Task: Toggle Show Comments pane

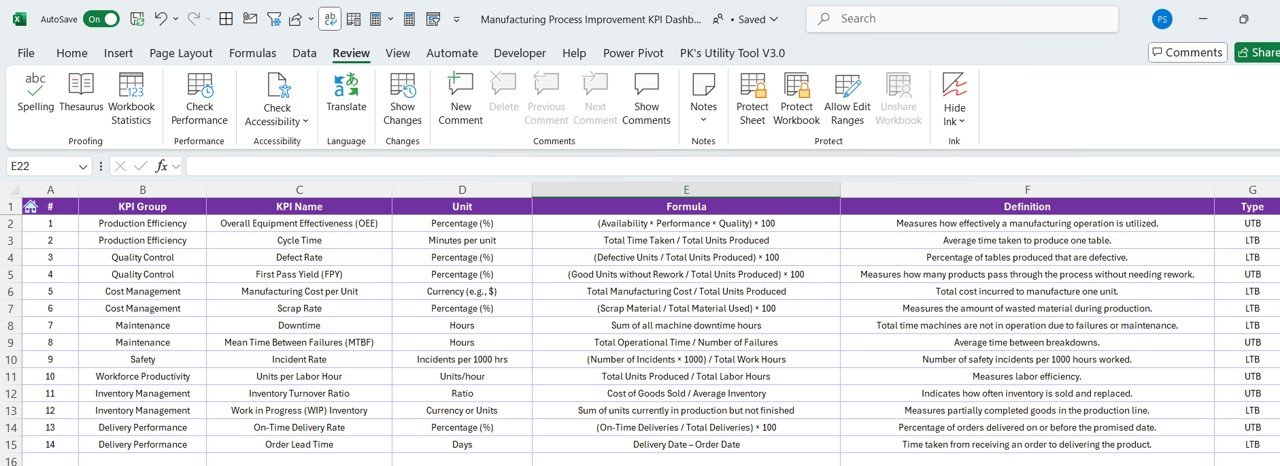Action: [x=646, y=98]
